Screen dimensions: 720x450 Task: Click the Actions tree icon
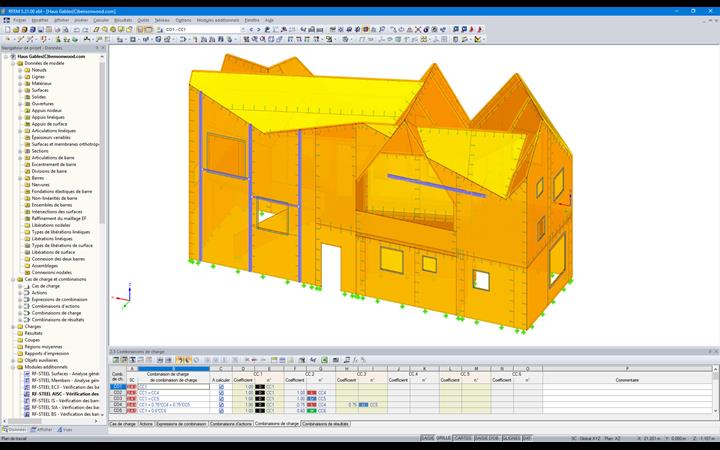(27, 292)
